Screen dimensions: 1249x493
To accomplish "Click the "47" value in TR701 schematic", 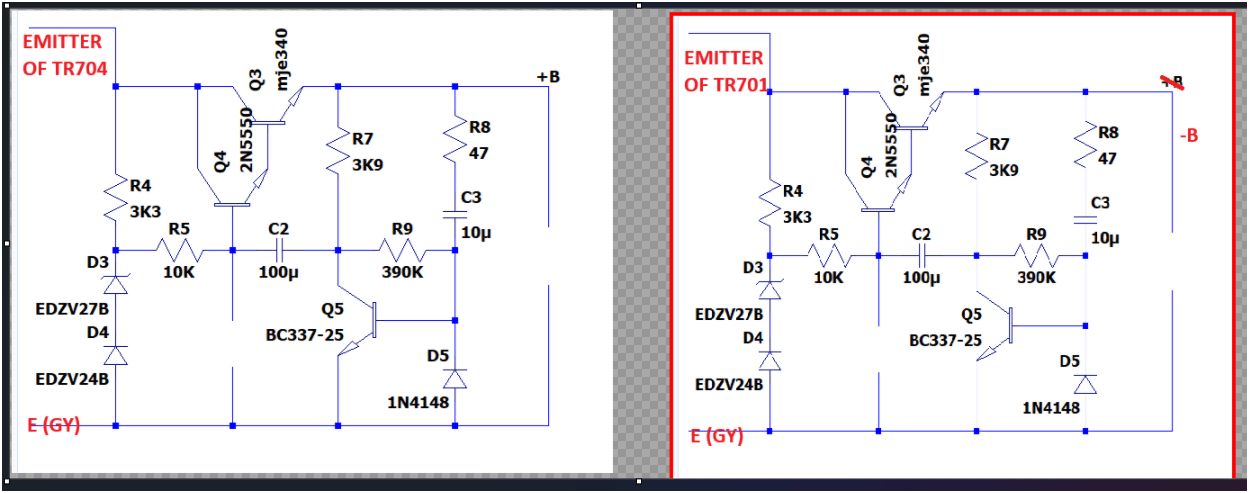I will pos(1107,159).
